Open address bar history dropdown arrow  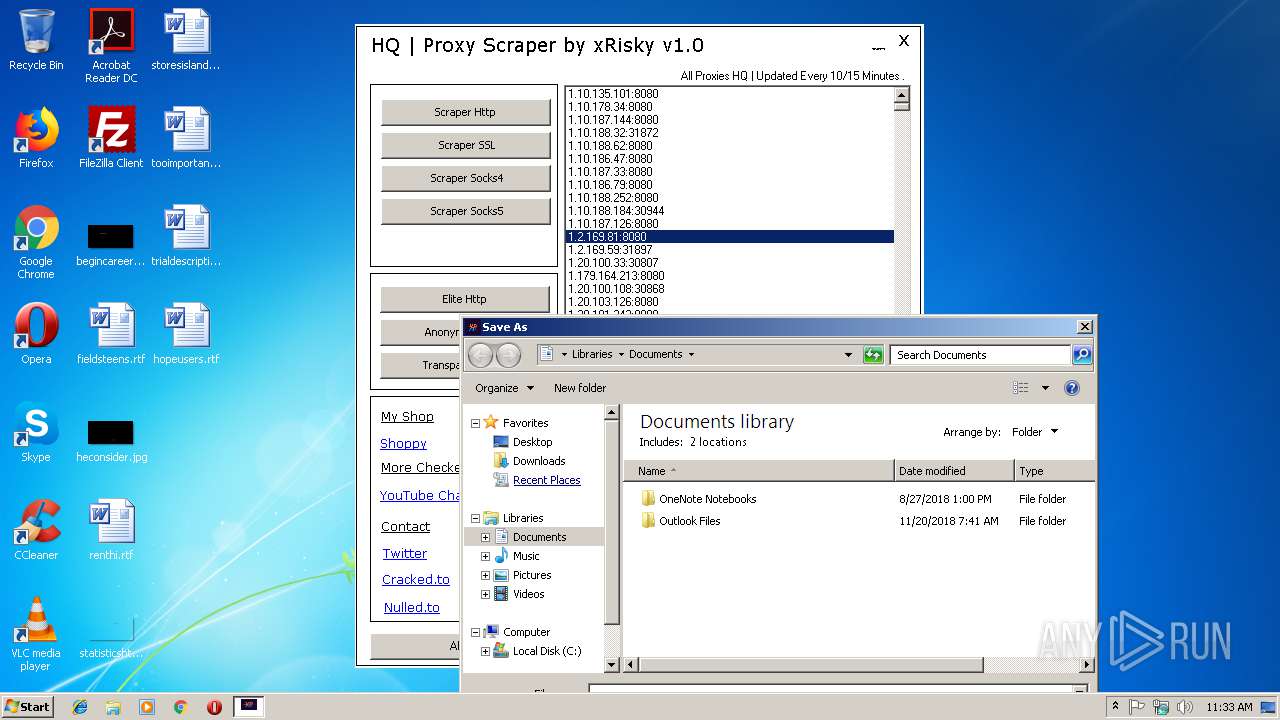(x=848, y=355)
